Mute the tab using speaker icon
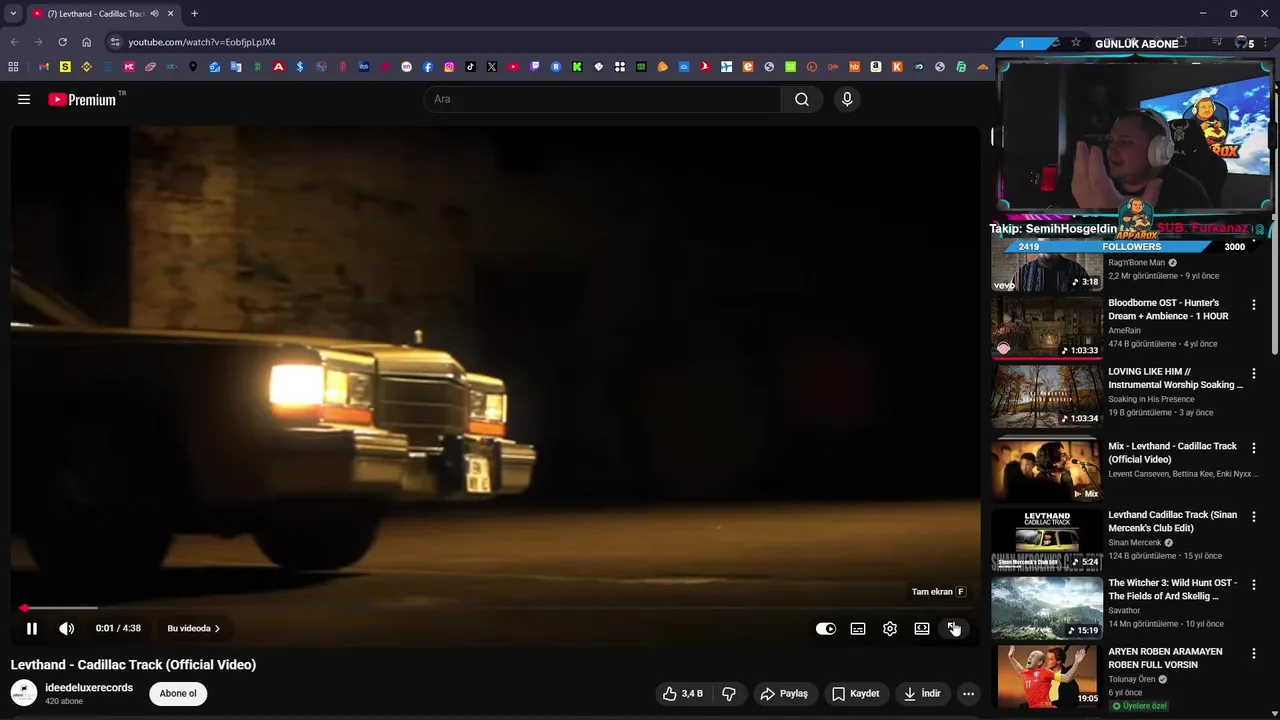Image resolution: width=1280 pixels, height=720 pixels. tap(154, 14)
